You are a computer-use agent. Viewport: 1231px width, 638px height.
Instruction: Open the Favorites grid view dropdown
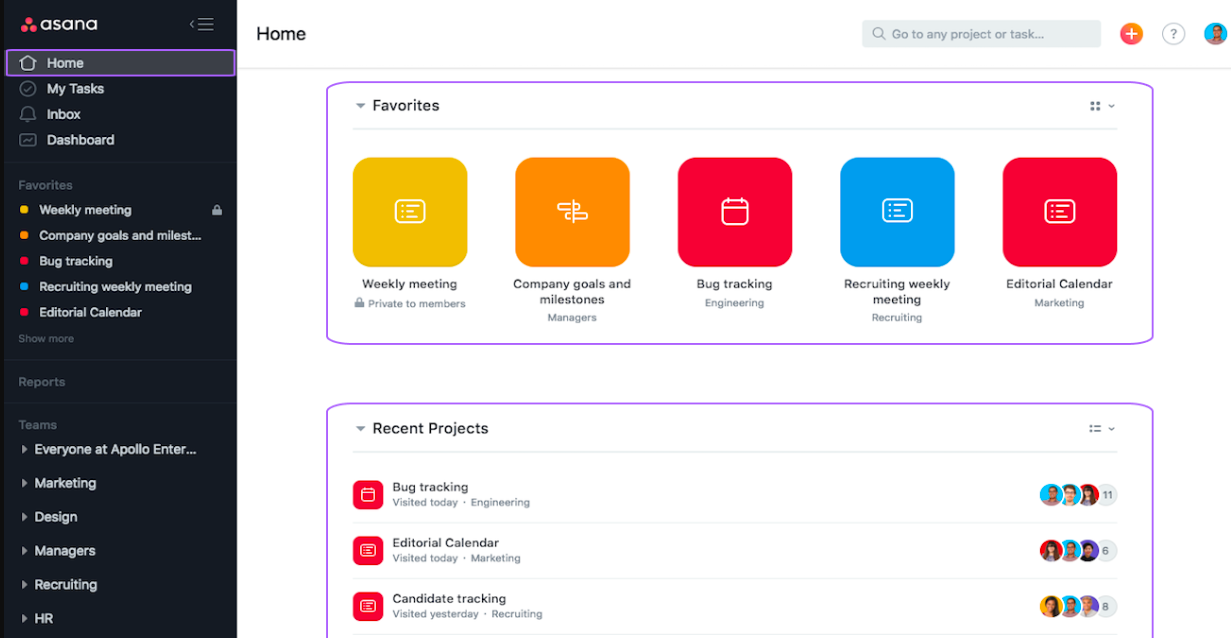[x=1102, y=106]
